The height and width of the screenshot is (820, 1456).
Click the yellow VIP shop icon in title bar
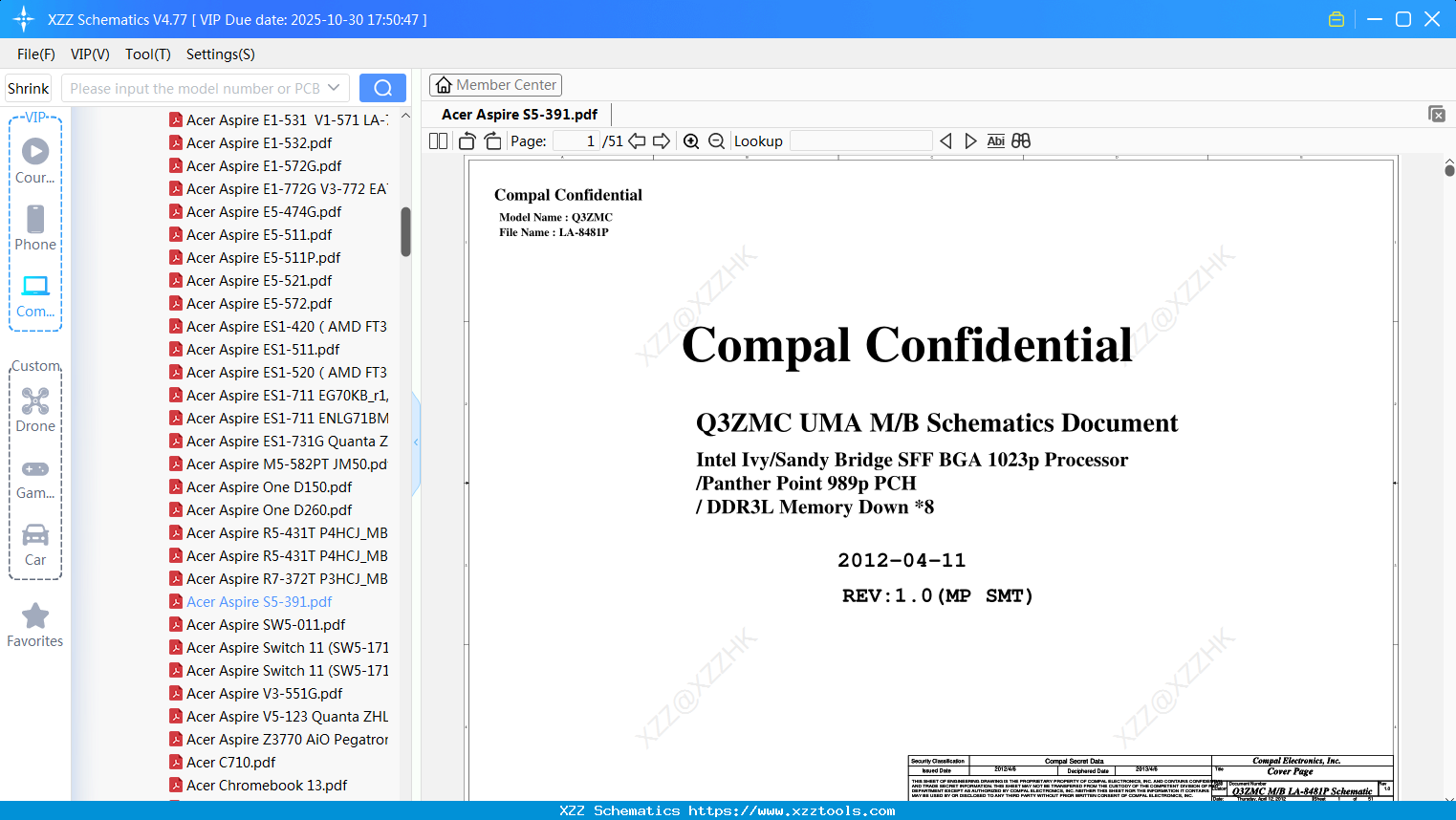(x=1336, y=19)
